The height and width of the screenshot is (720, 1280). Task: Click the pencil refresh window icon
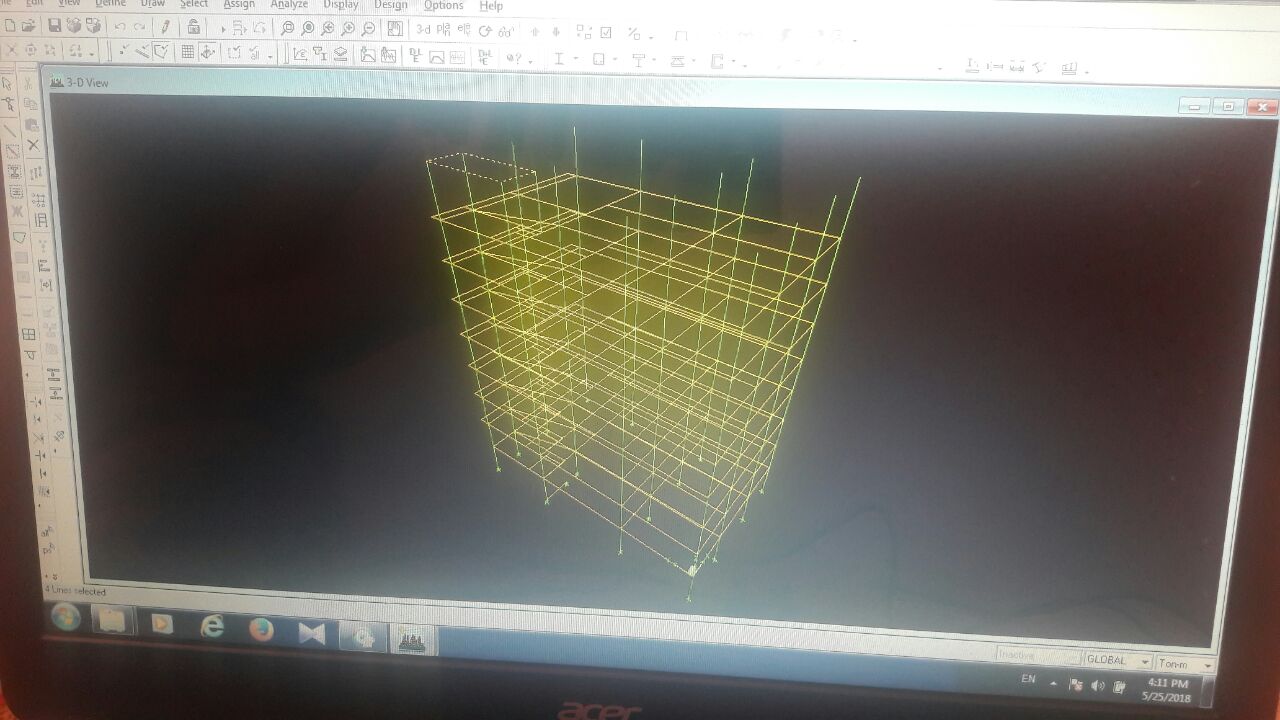(166, 27)
